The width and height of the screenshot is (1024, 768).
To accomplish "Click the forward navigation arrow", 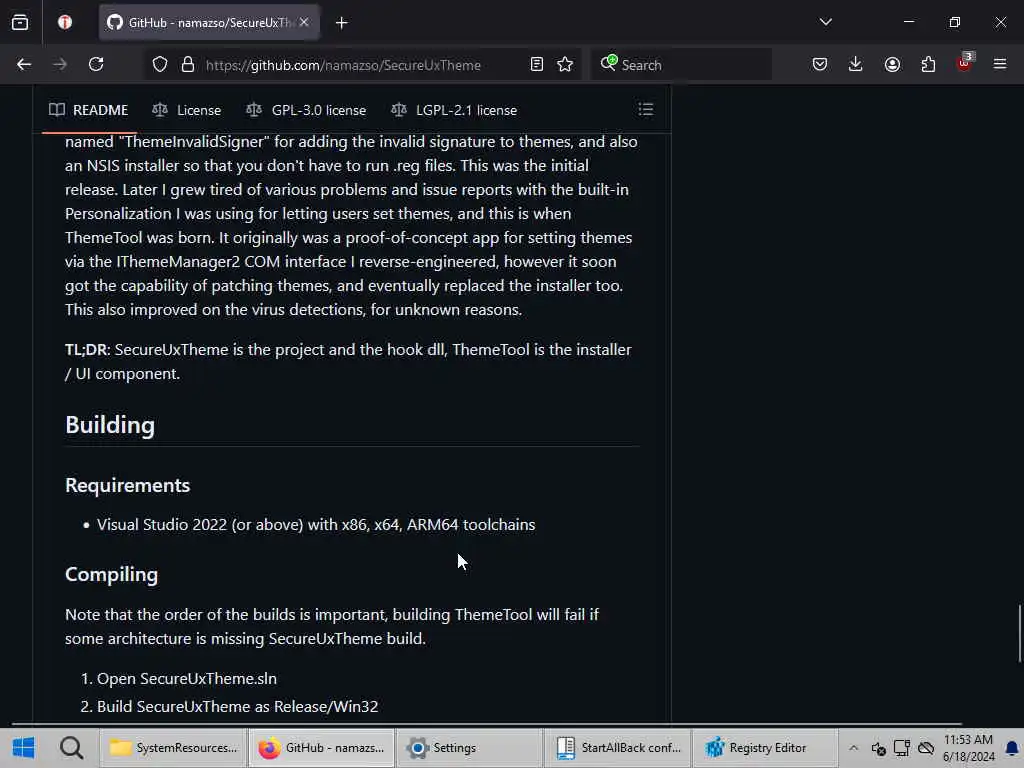I will pos(60,65).
